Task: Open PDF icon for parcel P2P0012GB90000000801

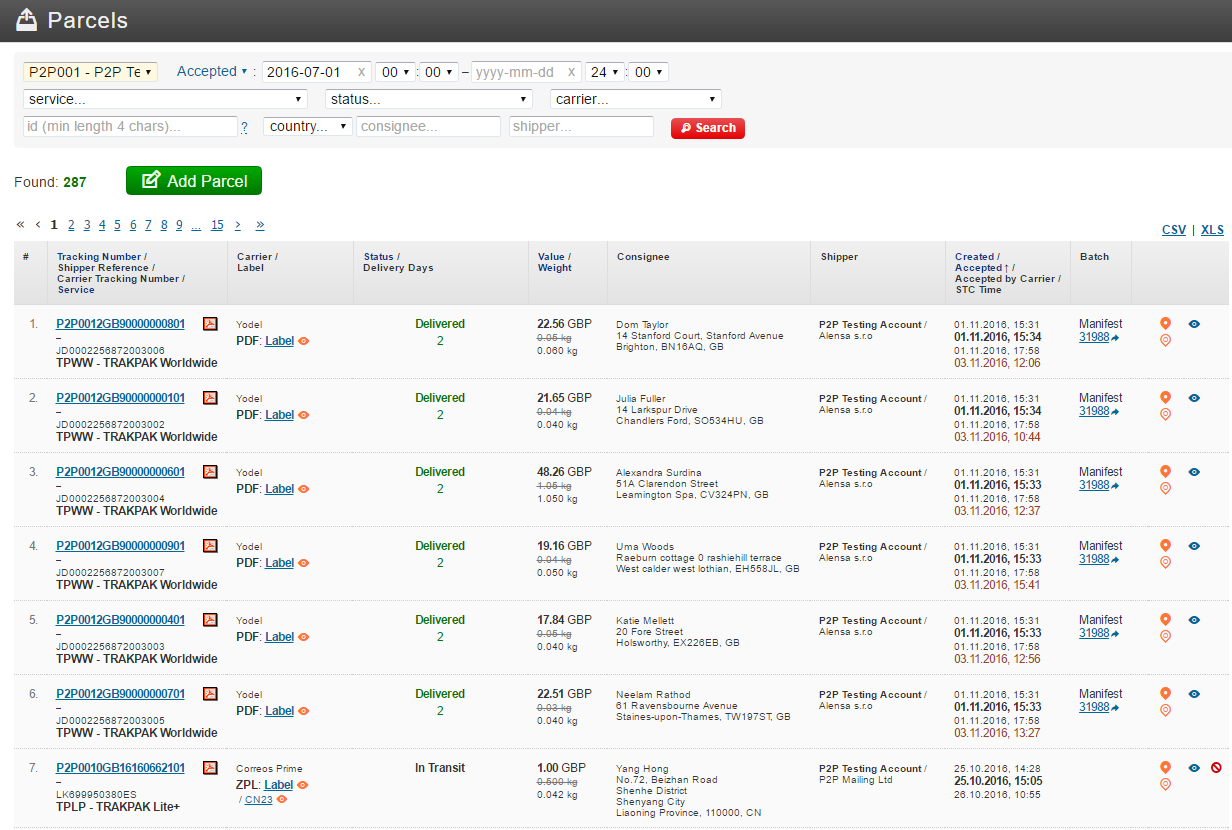Action: click(x=210, y=324)
